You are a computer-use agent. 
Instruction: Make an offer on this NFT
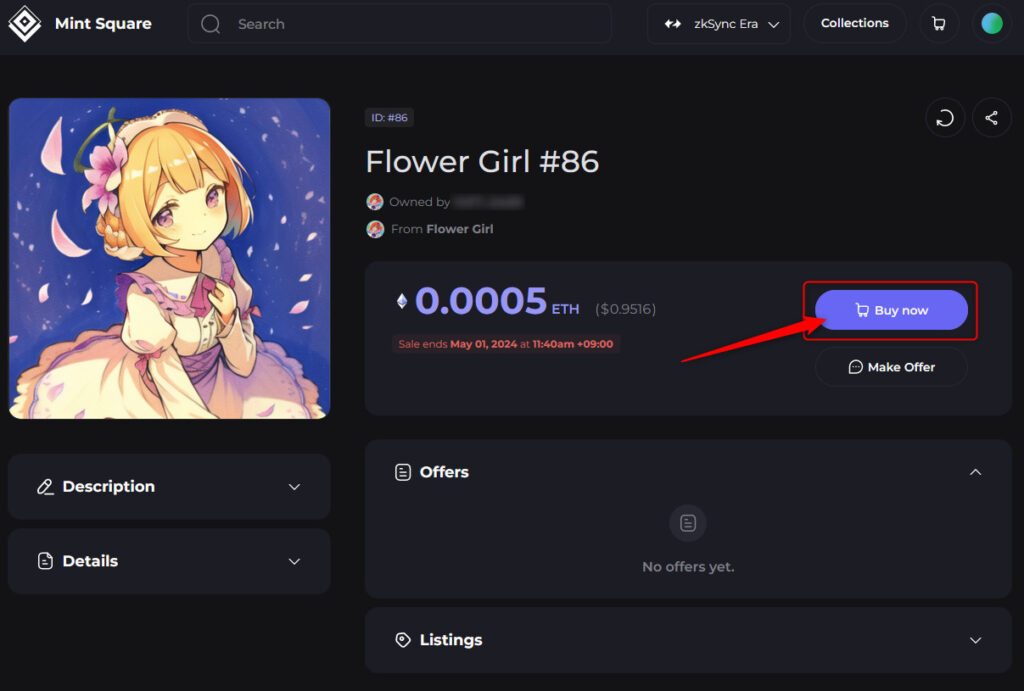(x=891, y=367)
